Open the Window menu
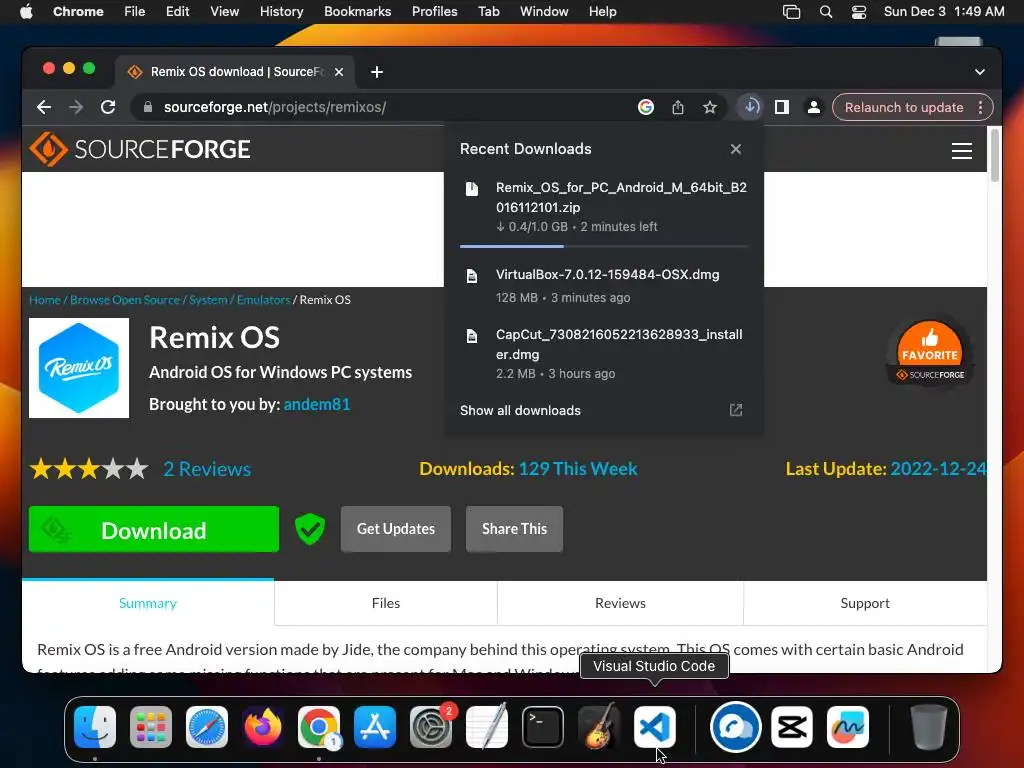Screen dimensions: 1024x768 pos(544,11)
